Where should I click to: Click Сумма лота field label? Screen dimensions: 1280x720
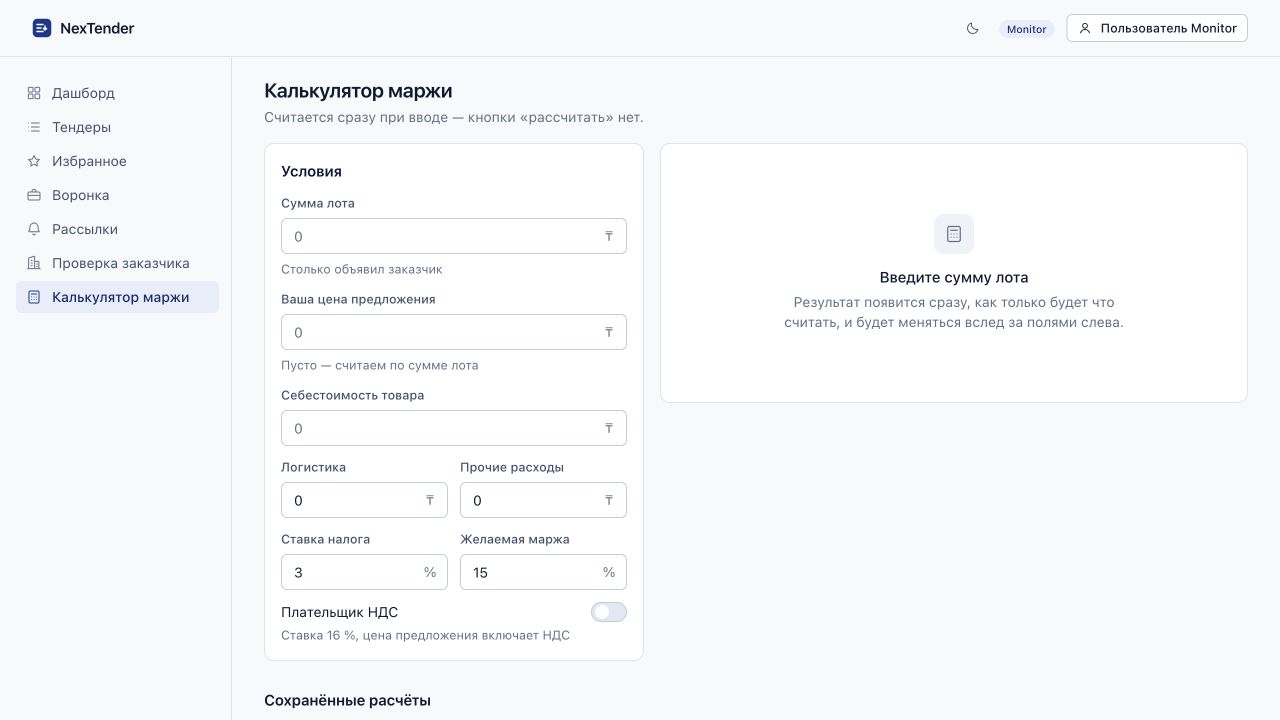[x=318, y=203]
